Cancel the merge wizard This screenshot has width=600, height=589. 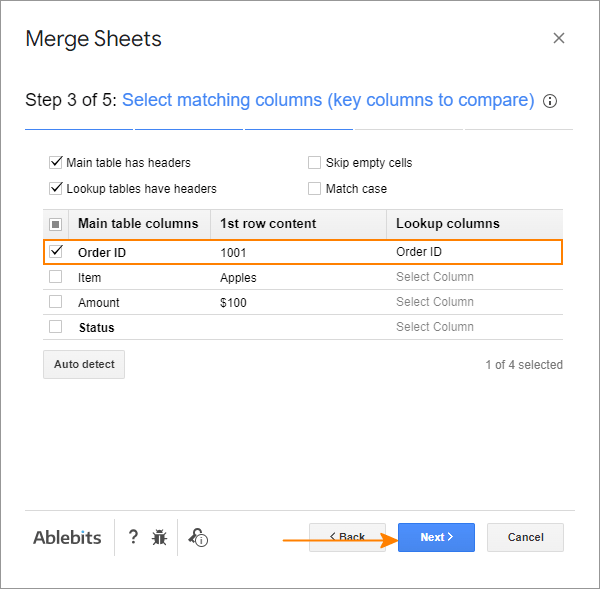tap(525, 537)
